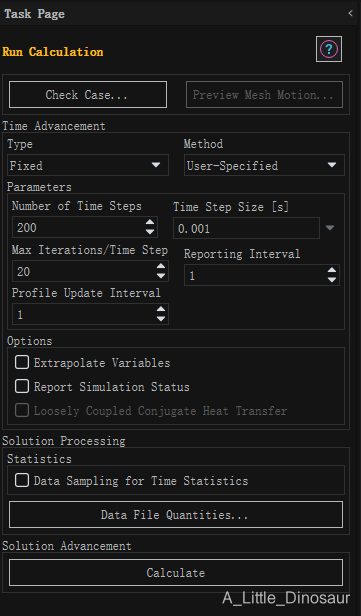
Task: Decrease Profile Update Interval value
Action: pyautogui.click(x=161, y=319)
